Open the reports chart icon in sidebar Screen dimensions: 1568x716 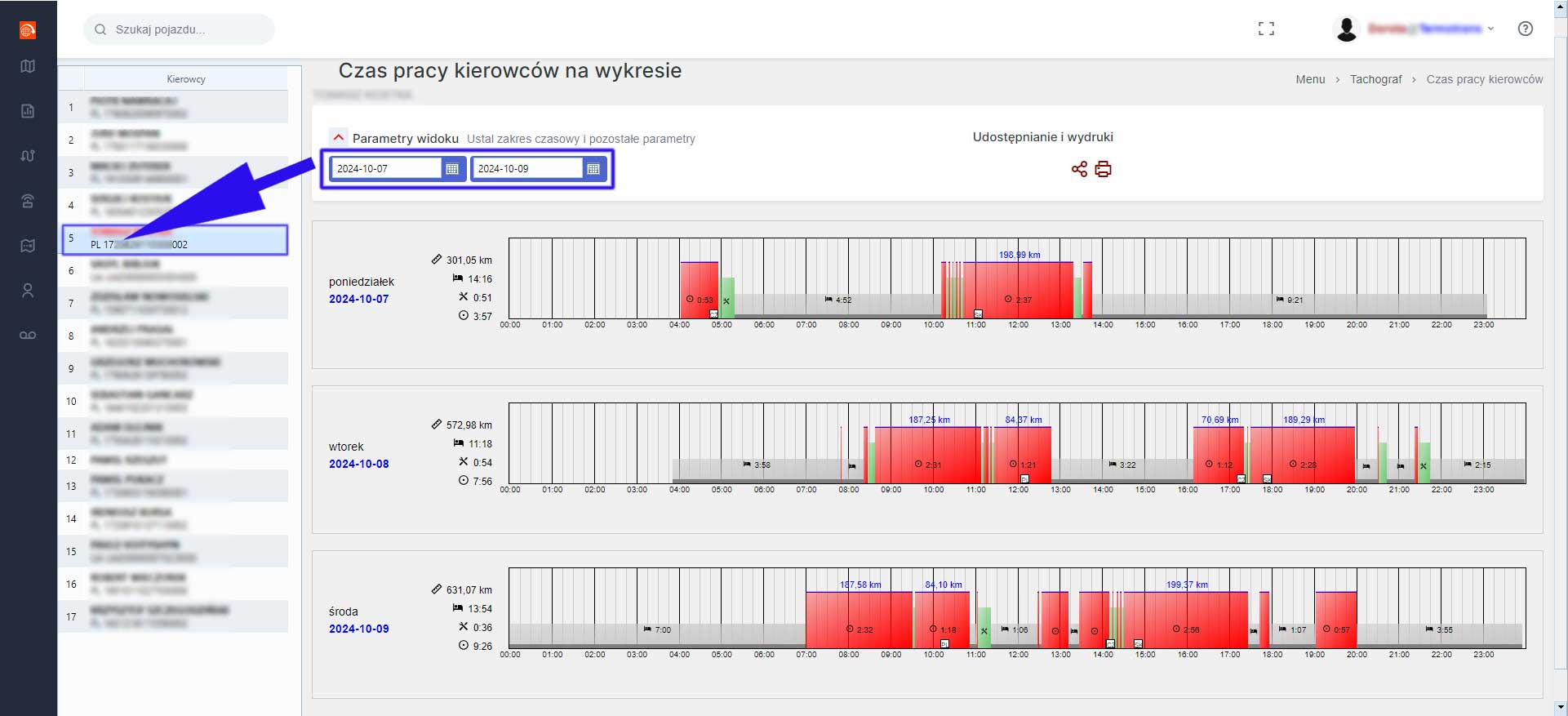click(x=28, y=111)
